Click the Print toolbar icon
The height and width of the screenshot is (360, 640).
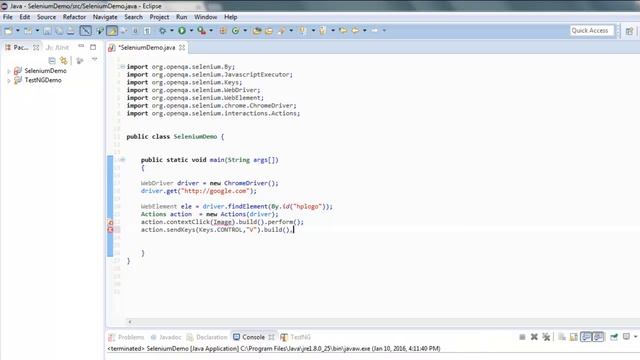tap(70, 31)
